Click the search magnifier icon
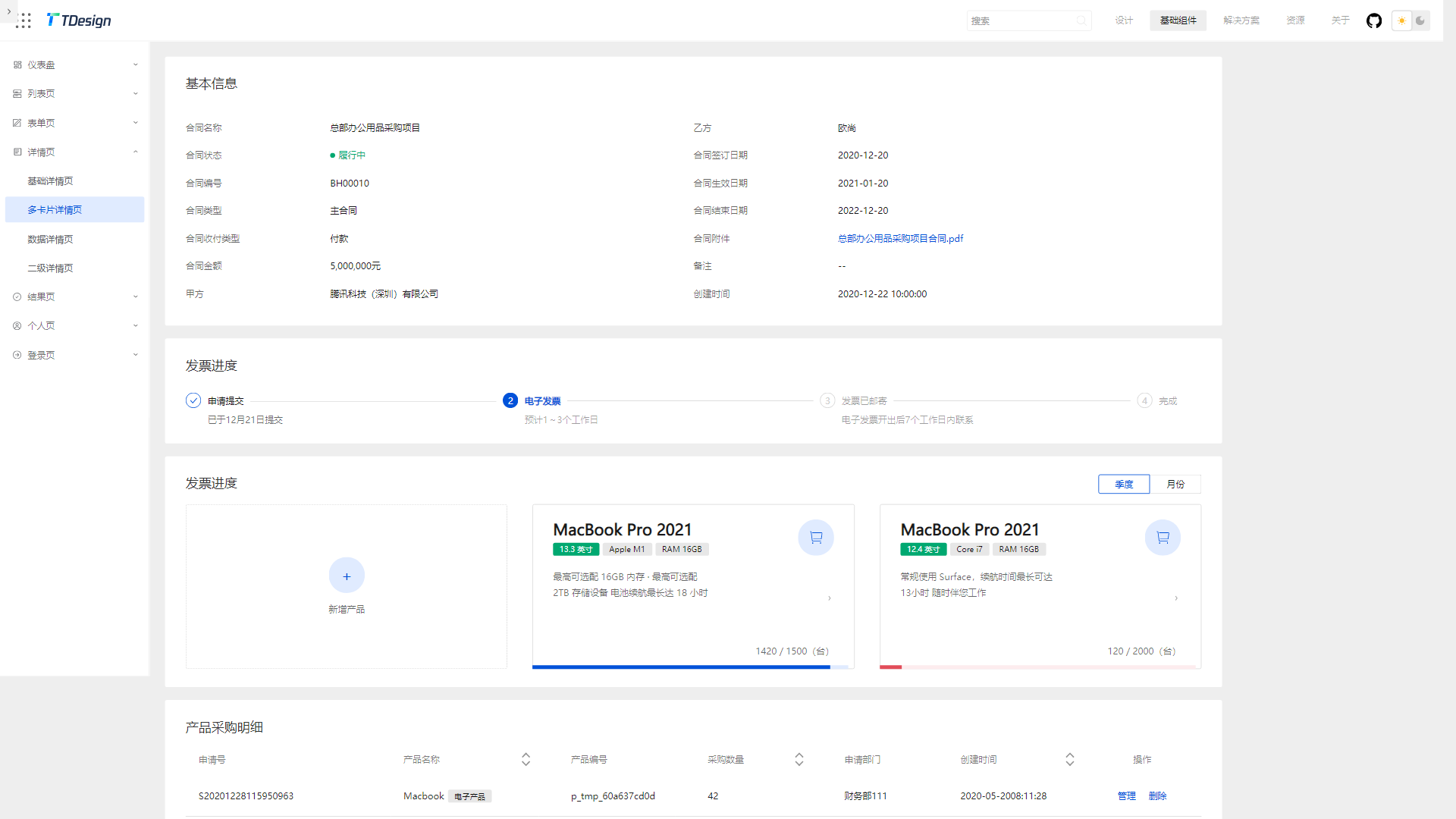Viewport: 1456px width, 819px height. coord(1081,20)
